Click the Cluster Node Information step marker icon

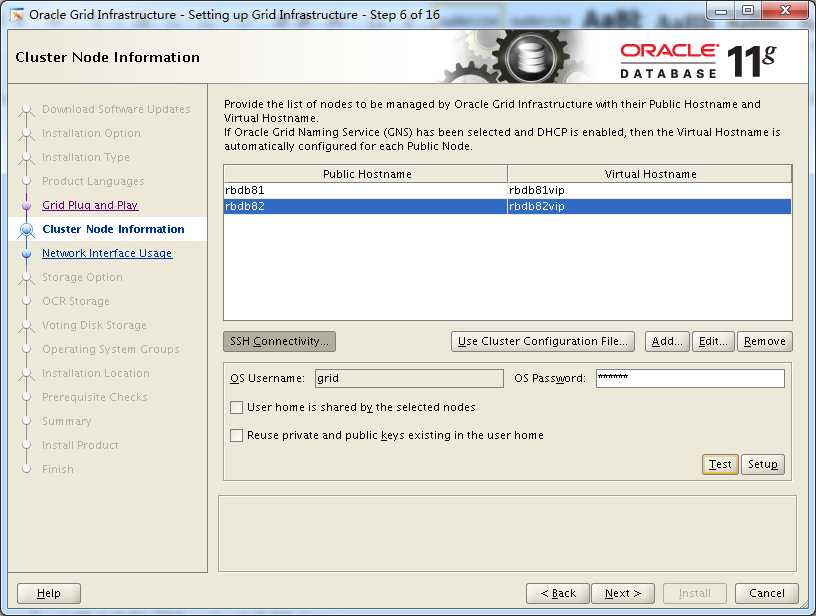click(x=27, y=229)
